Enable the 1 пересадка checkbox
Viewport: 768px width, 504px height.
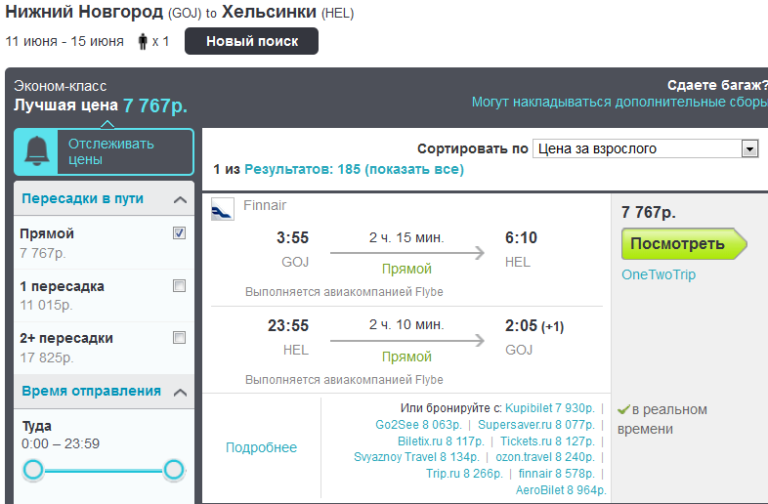[179, 286]
